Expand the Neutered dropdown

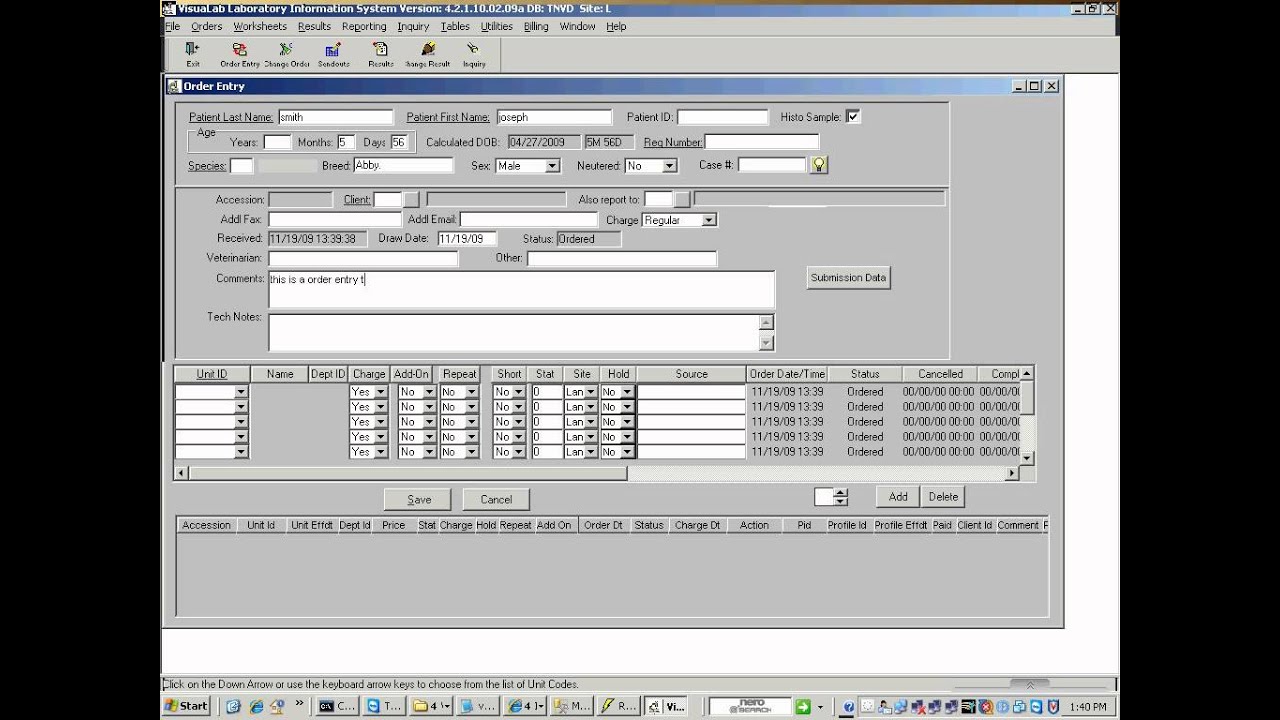click(669, 166)
